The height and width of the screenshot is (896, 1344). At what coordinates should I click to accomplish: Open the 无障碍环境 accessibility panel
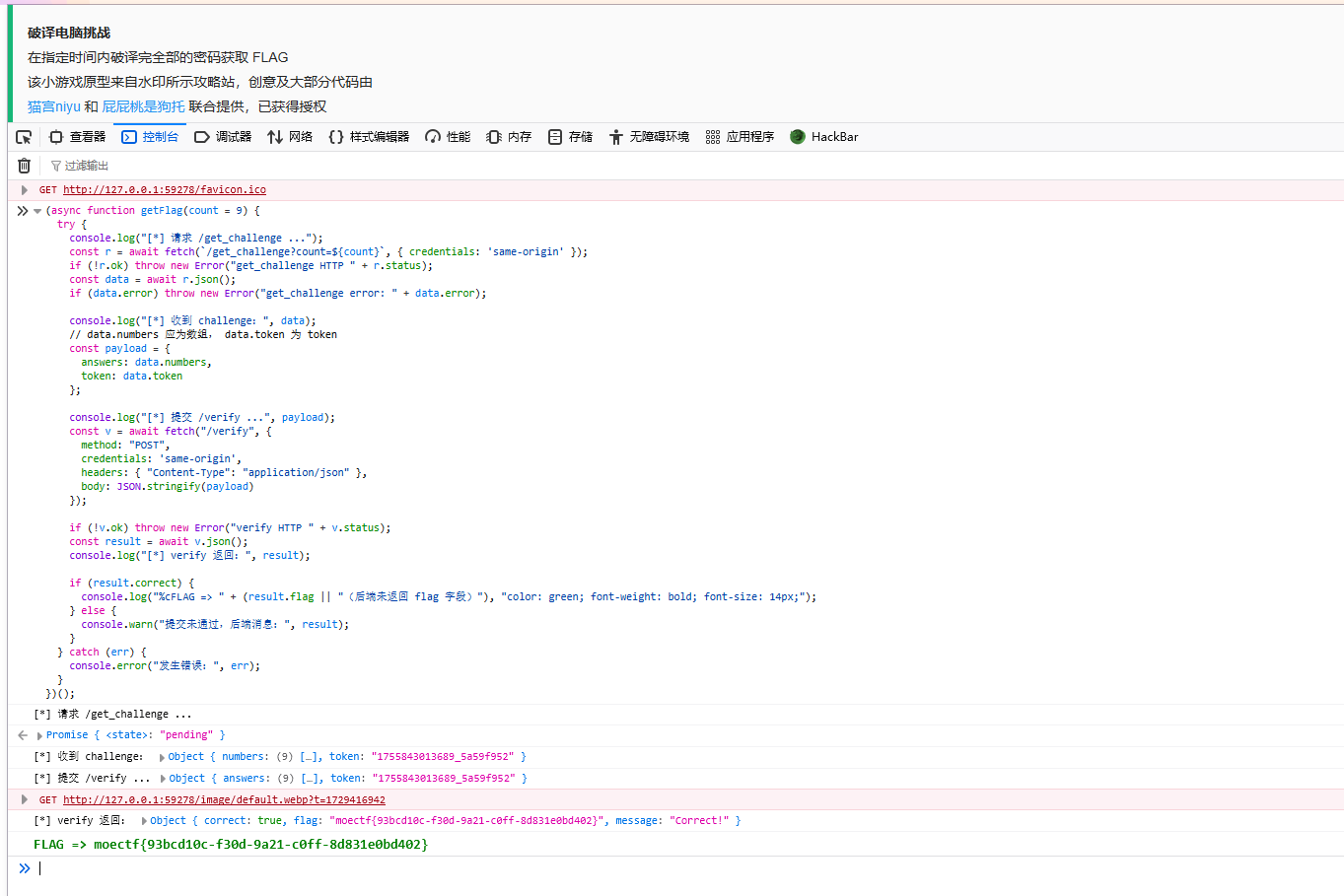(x=649, y=137)
